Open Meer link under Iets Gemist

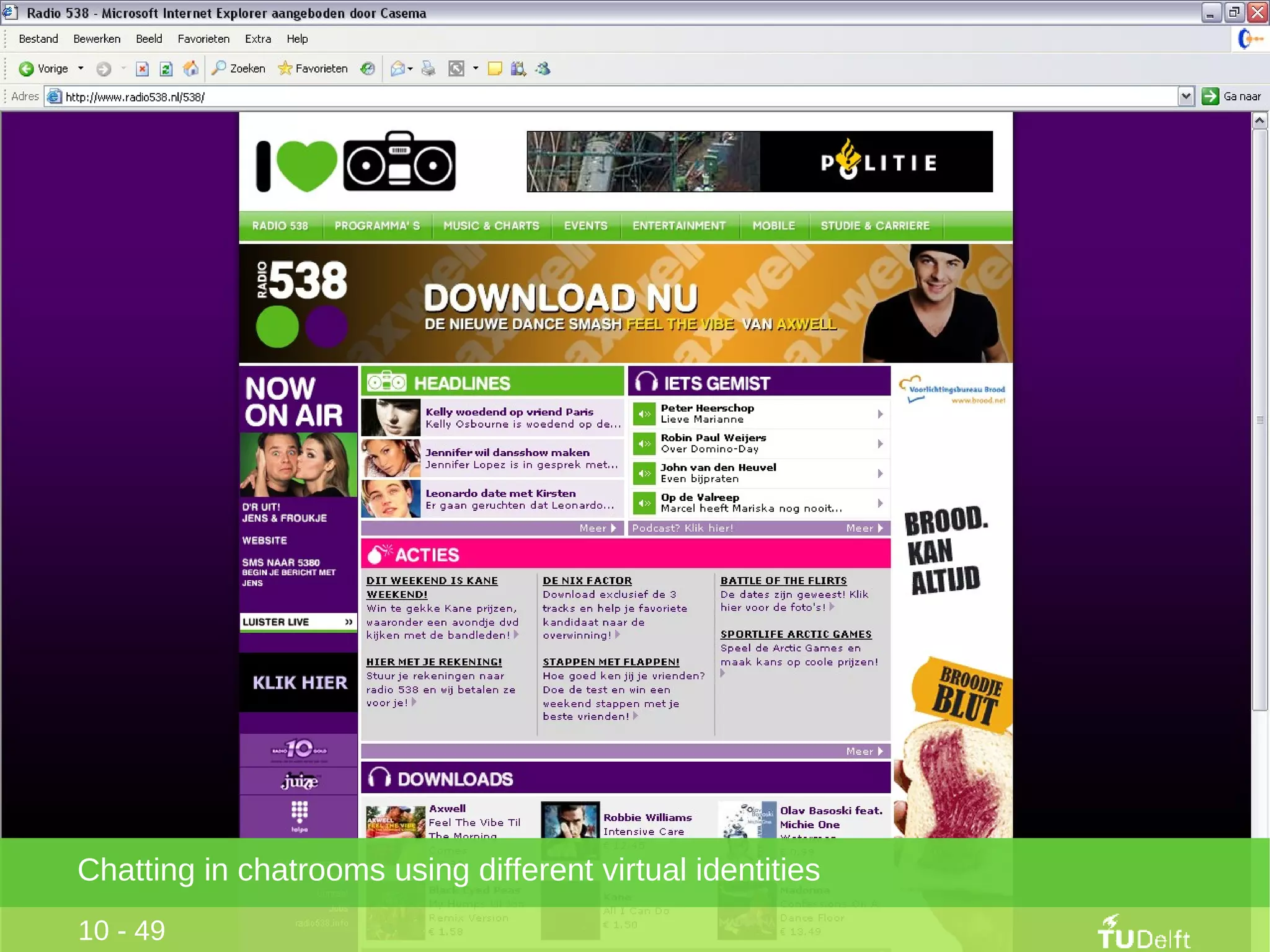(x=864, y=528)
